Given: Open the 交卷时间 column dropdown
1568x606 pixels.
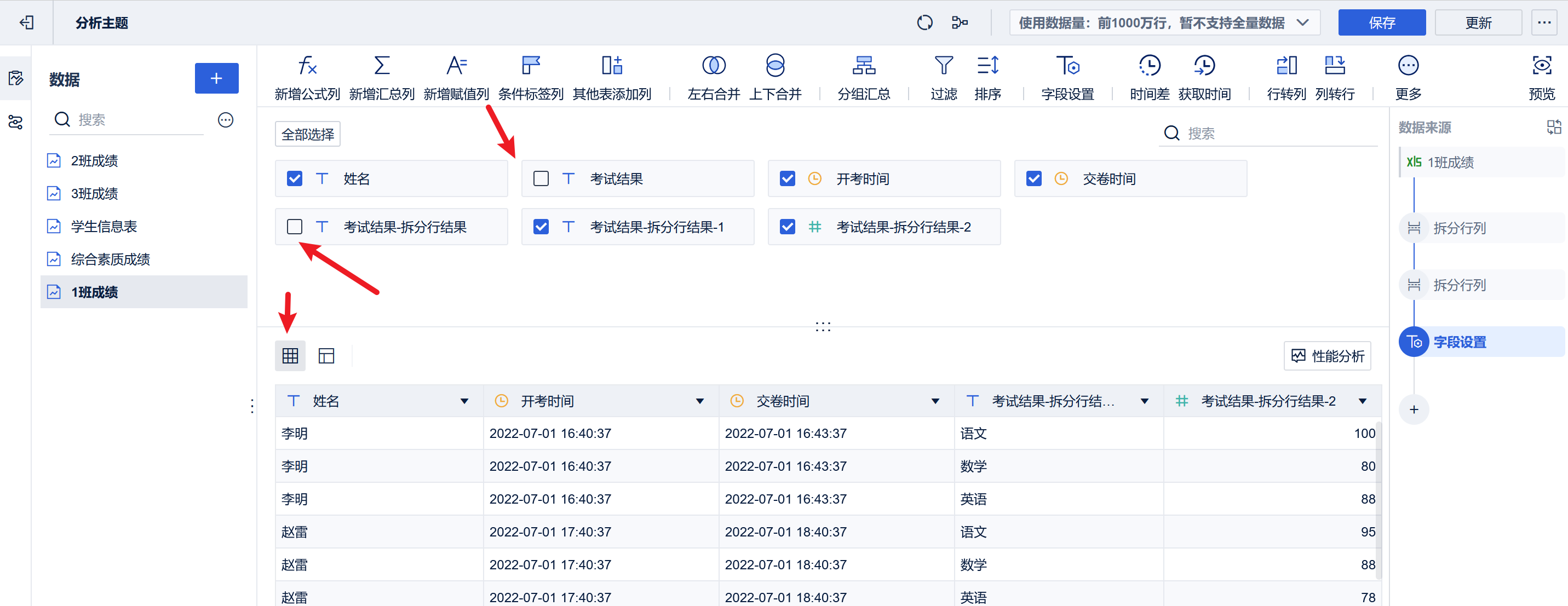Looking at the screenshot, I should pyautogui.click(x=934, y=401).
